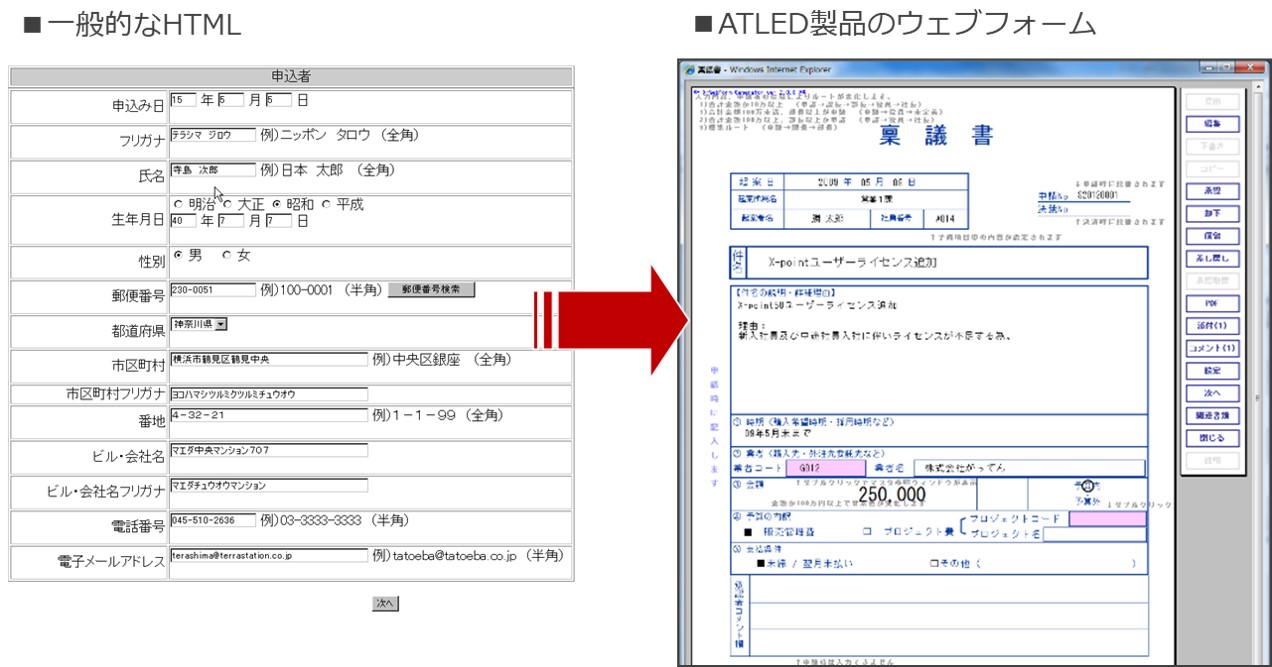Image resolution: width=1272 pixels, height=667 pixels.
Task: Focus the 番地 input field
Action: (269, 414)
